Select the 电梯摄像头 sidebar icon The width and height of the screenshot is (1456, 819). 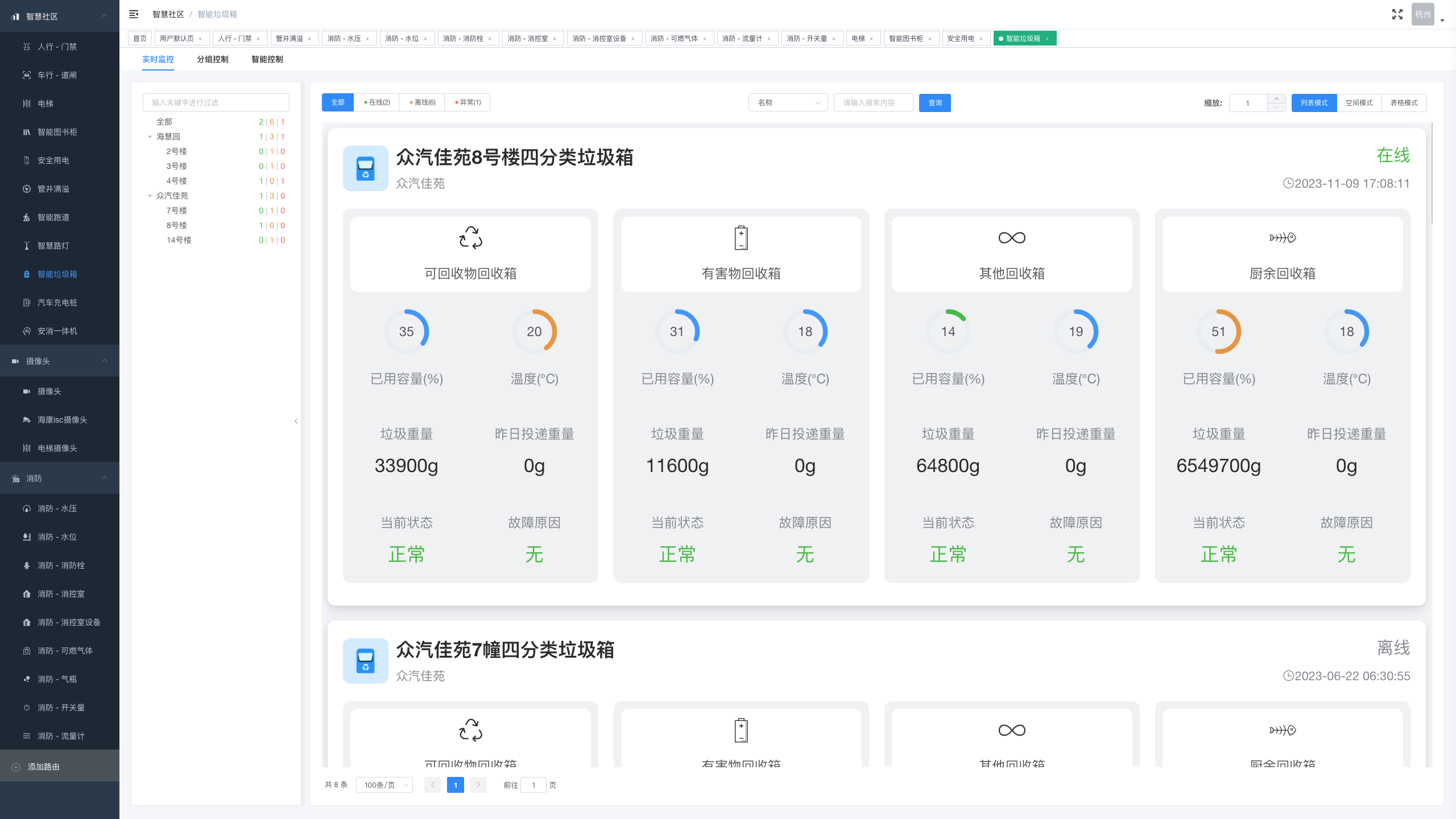[x=27, y=448]
